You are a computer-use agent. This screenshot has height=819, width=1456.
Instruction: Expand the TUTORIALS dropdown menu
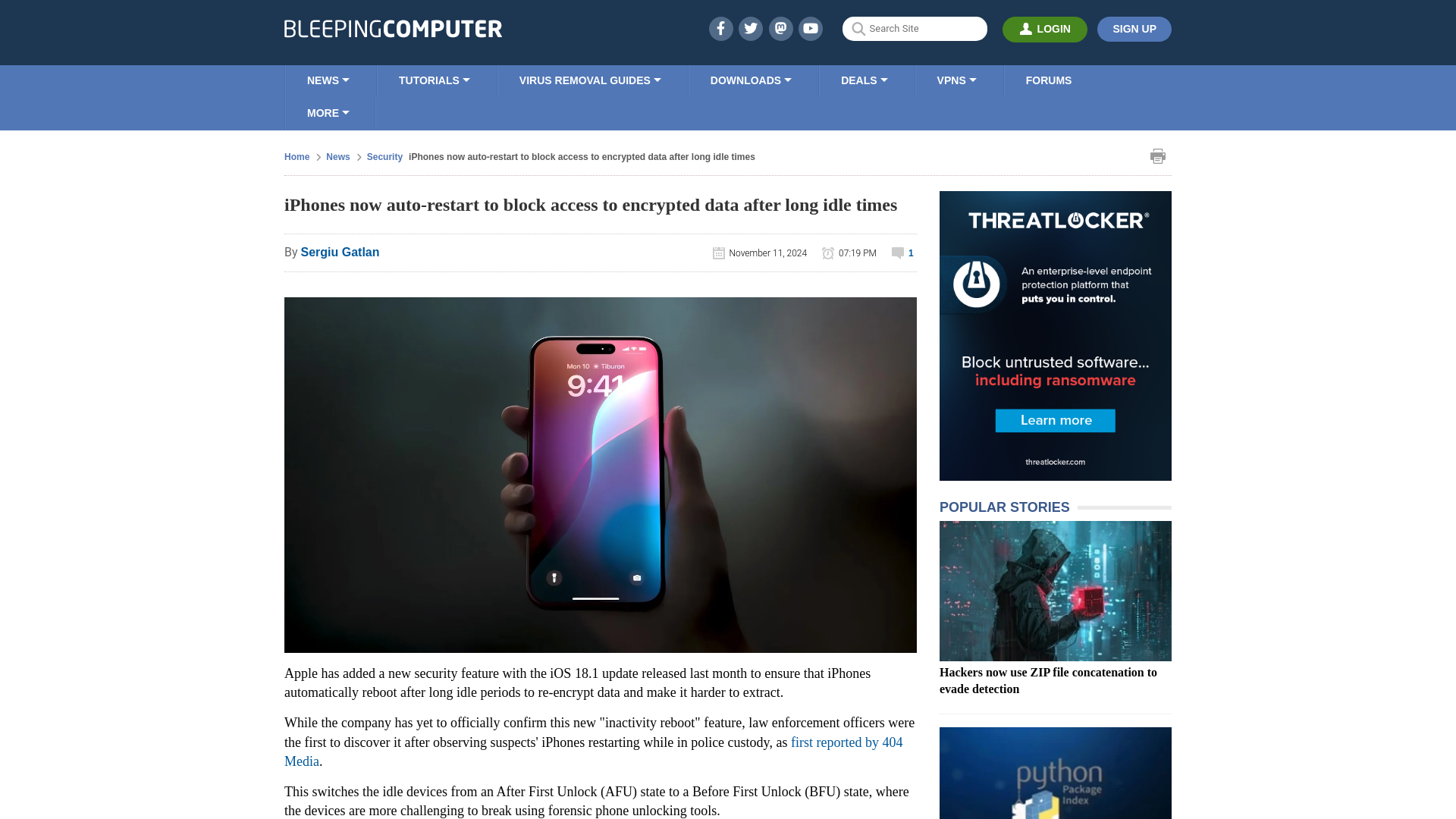click(433, 80)
